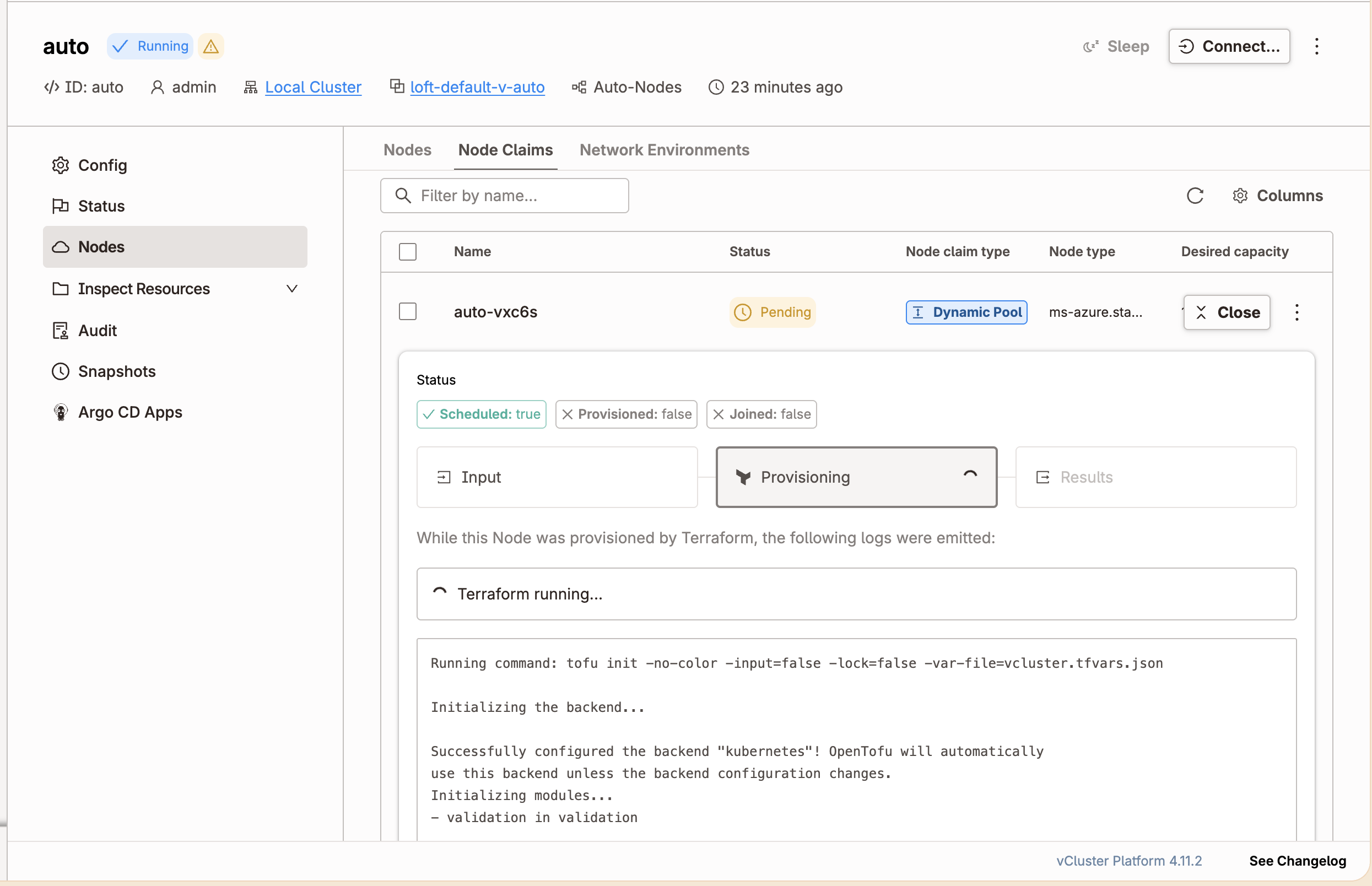Open the Input step panel
1372x886 pixels.
[557, 477]
